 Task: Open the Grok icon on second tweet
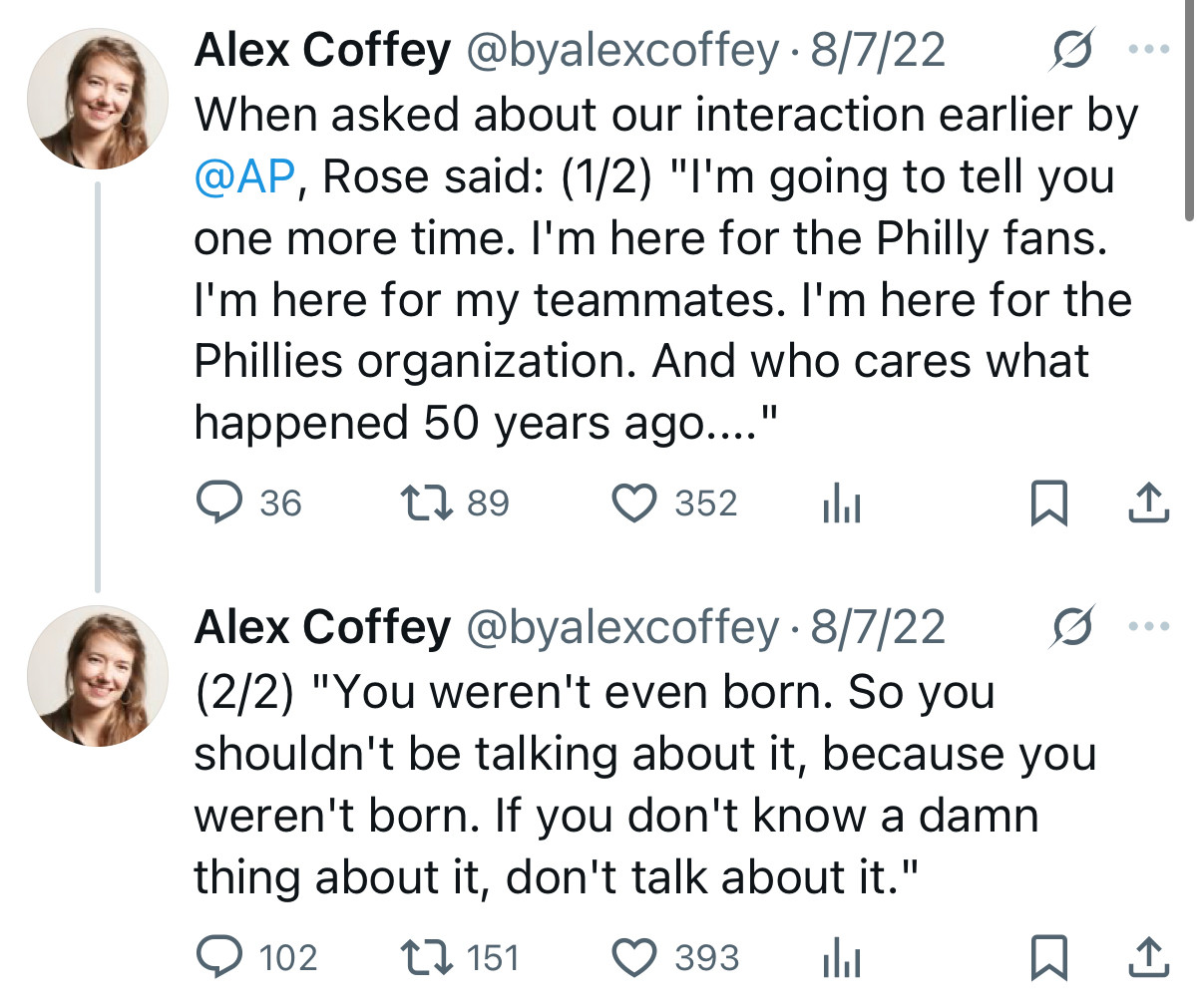(x=1072, y=626)
